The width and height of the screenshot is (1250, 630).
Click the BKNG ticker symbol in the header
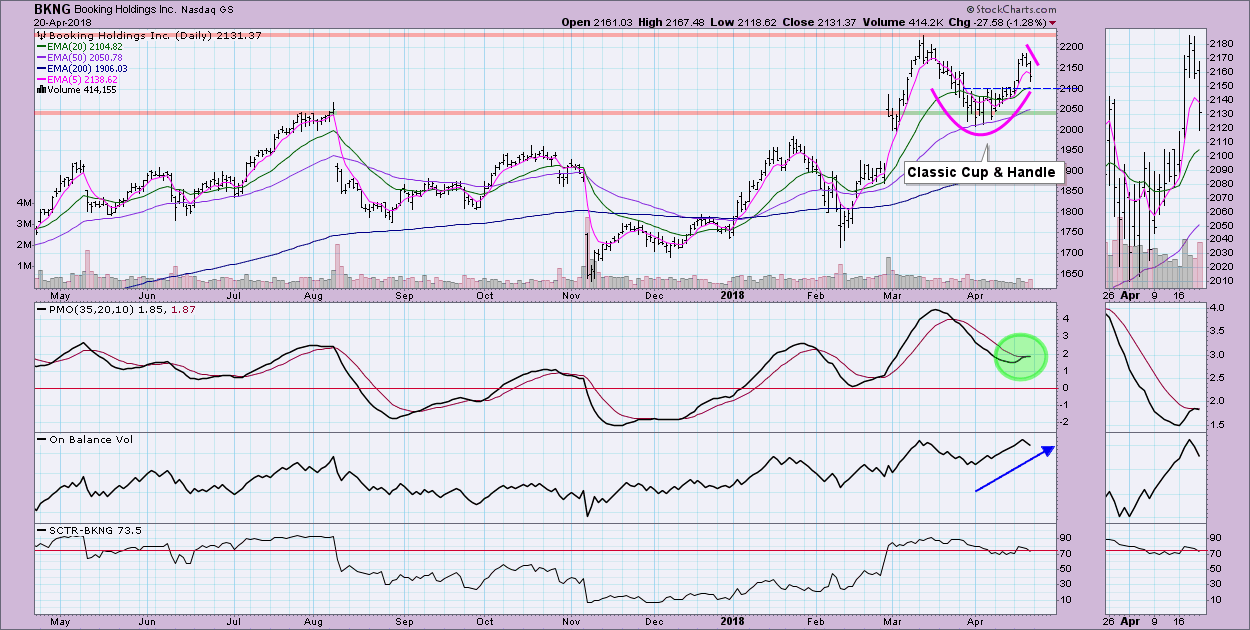point(53,9)
